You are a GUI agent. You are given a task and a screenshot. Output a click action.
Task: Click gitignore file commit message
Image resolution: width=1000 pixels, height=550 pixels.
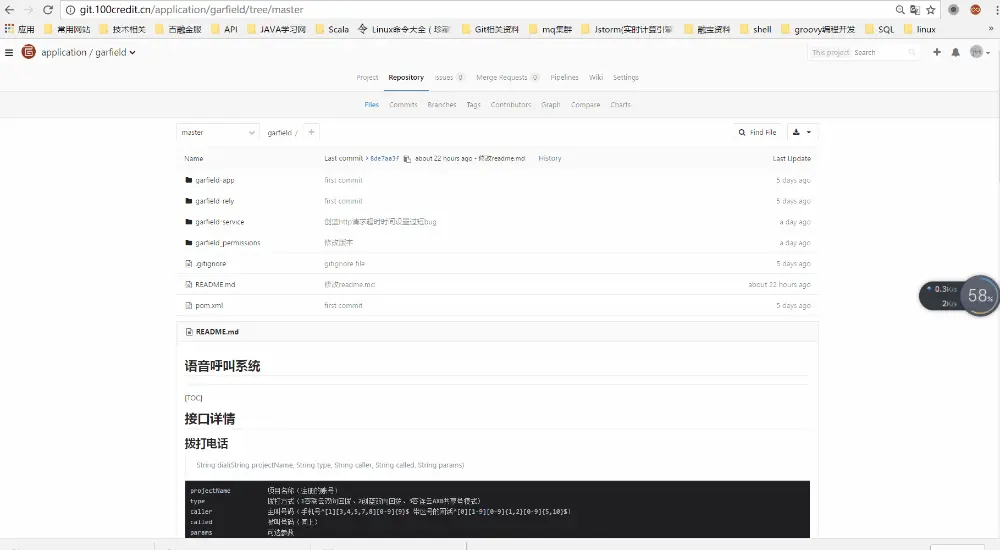(x=344, y=264)
